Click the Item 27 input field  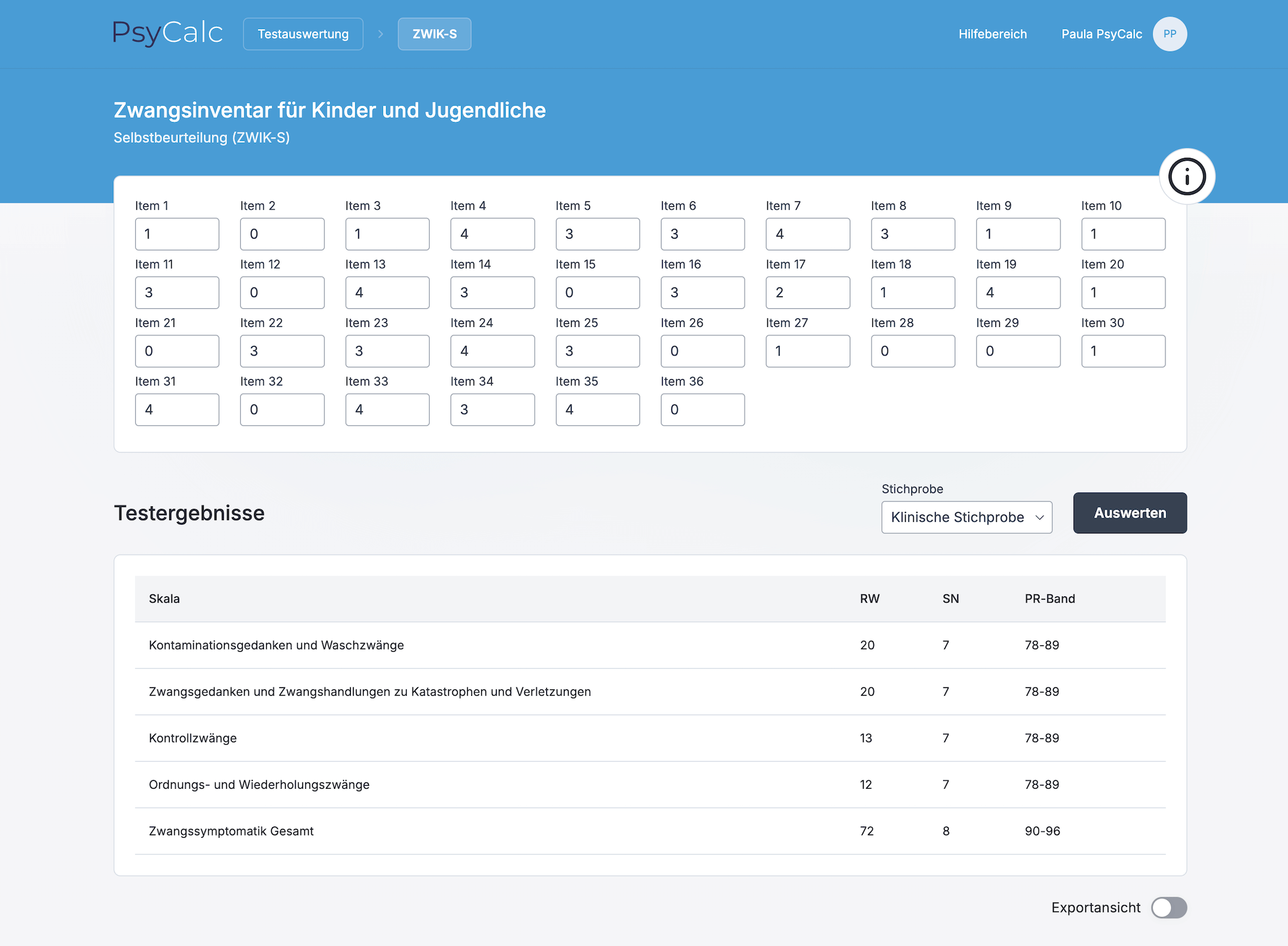(808, 351)
